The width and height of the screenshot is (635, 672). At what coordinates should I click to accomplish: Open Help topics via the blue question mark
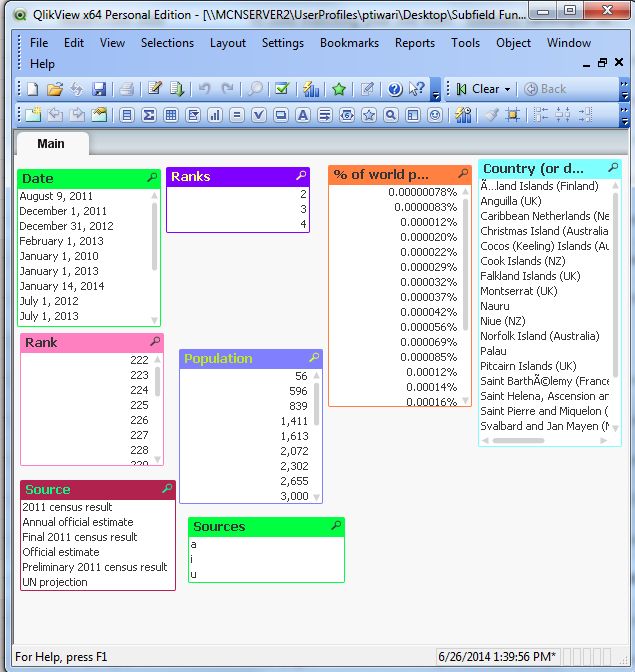[395, 89]
